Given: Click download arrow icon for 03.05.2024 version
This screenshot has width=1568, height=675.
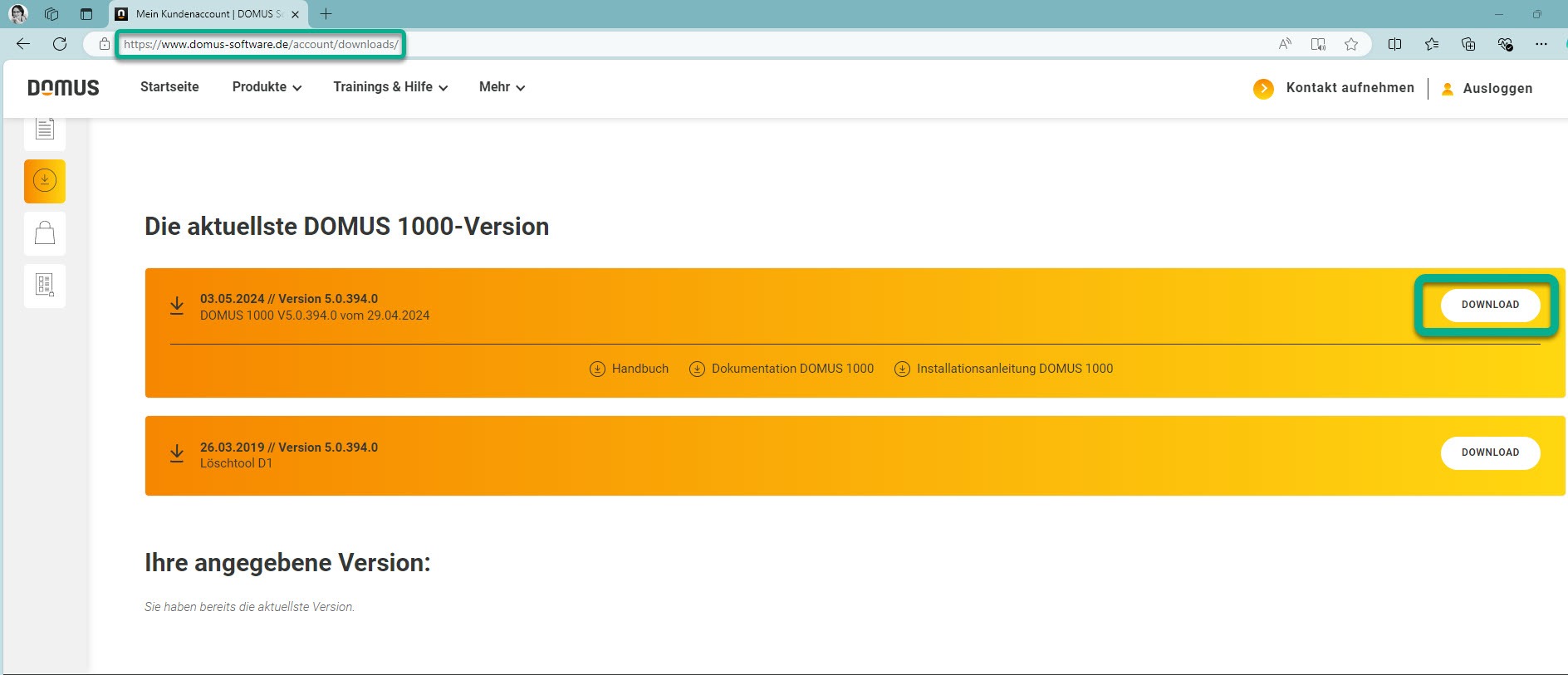Looking at the screenshot, I should (177, 306).
